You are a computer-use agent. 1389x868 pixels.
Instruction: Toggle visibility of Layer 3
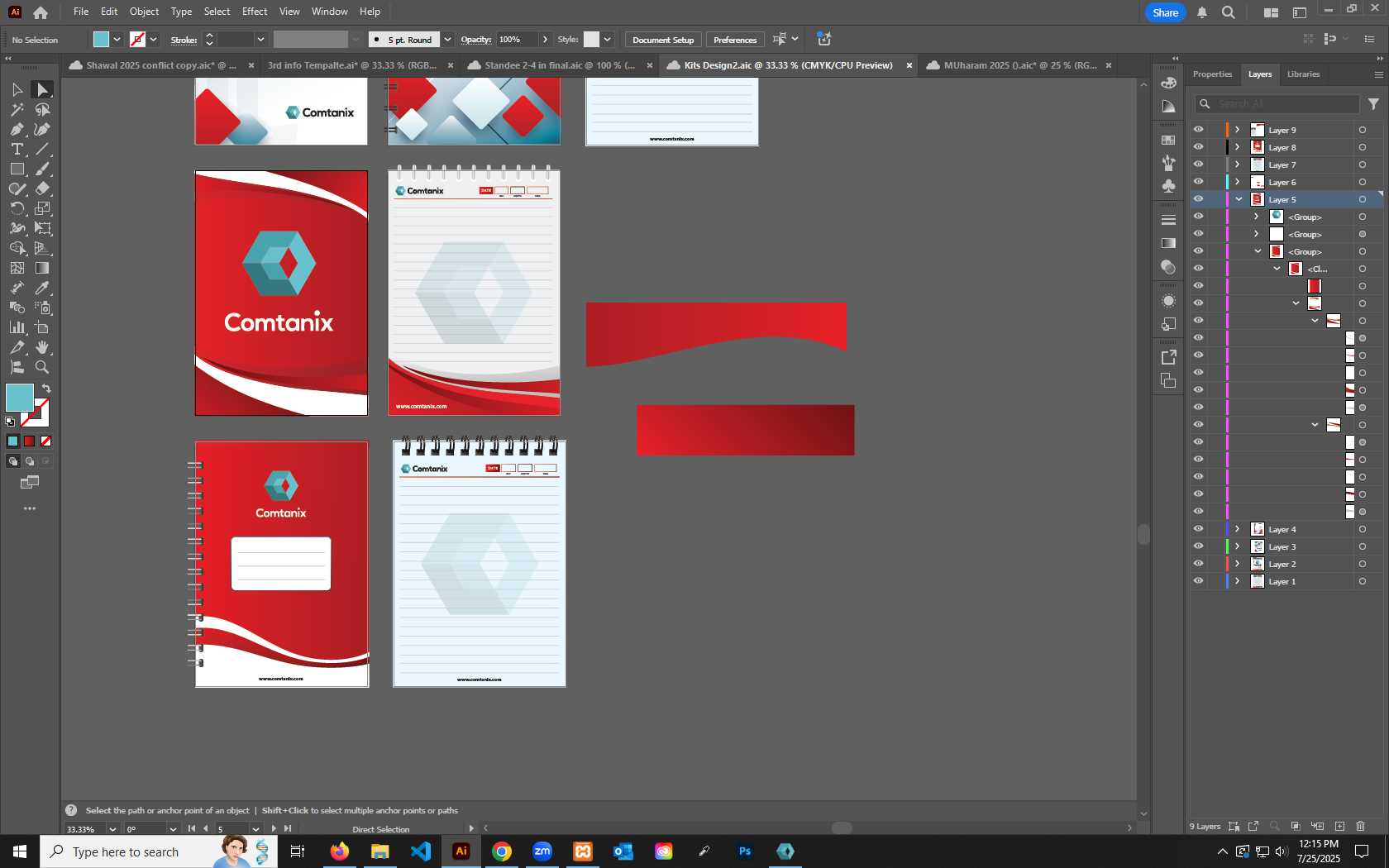[1198, 546]
